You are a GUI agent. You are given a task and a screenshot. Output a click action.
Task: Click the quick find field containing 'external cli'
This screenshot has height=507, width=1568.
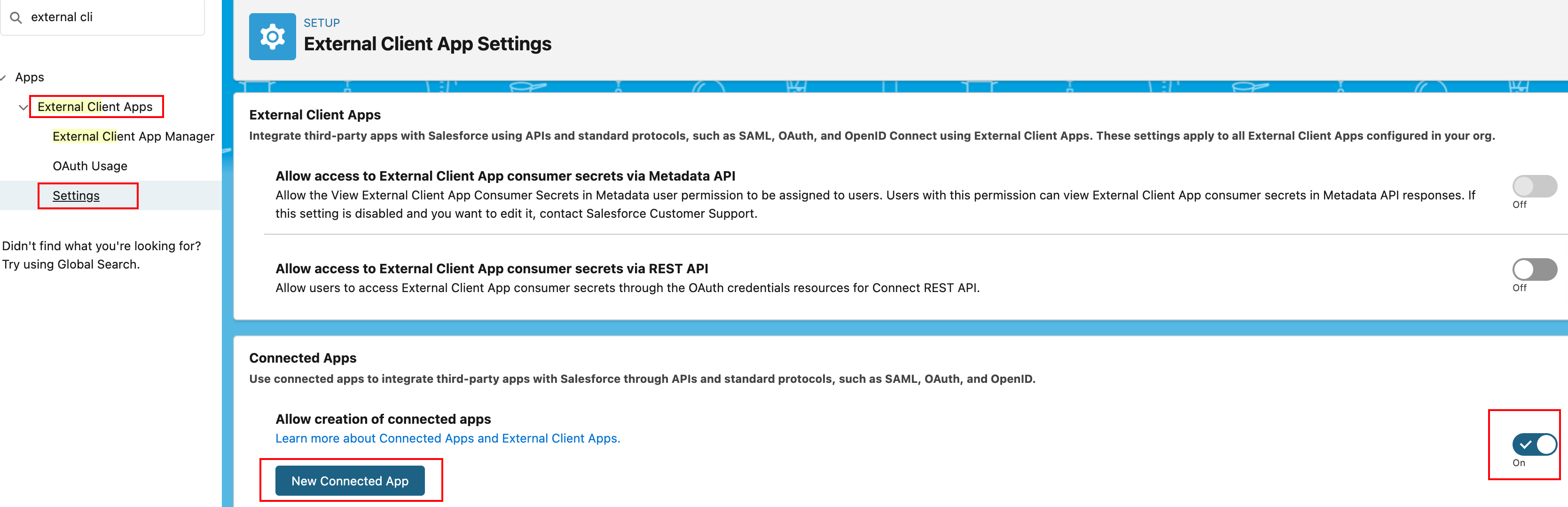(110, 17)
